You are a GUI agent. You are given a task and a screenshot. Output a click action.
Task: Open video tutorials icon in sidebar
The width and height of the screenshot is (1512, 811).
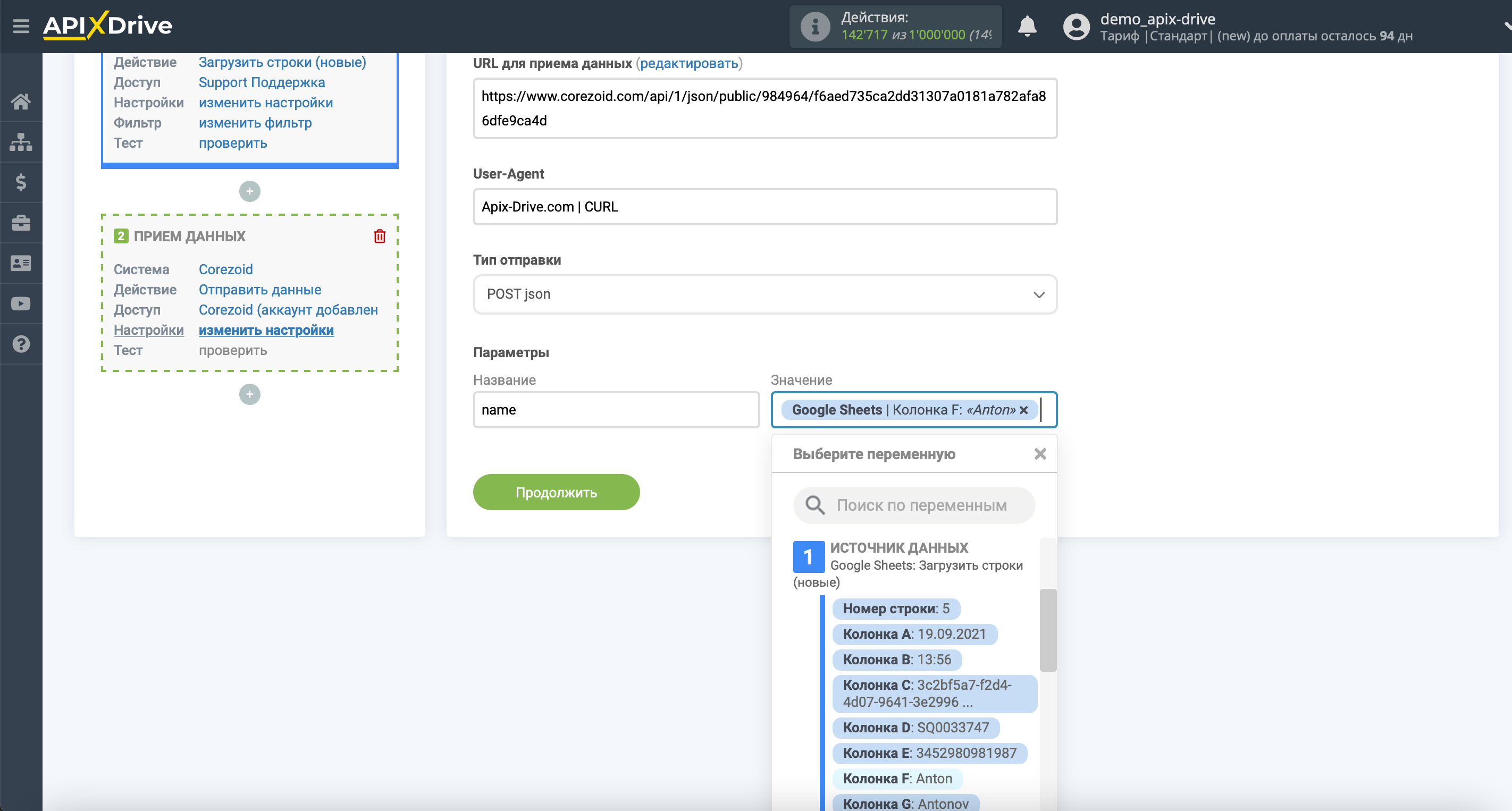[21, 304]
